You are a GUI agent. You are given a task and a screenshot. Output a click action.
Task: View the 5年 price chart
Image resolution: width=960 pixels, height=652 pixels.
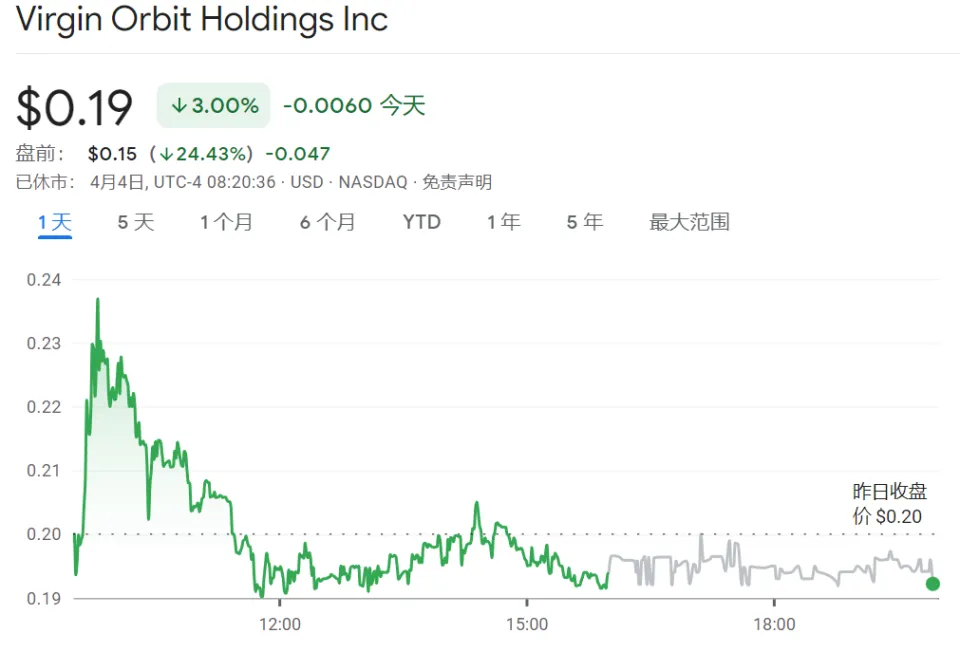point(585,222)
